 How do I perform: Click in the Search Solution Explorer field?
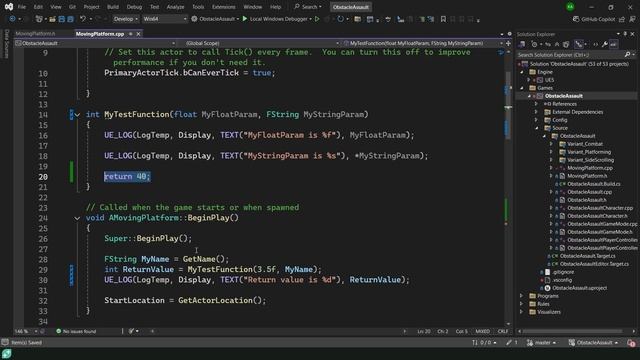570,54
